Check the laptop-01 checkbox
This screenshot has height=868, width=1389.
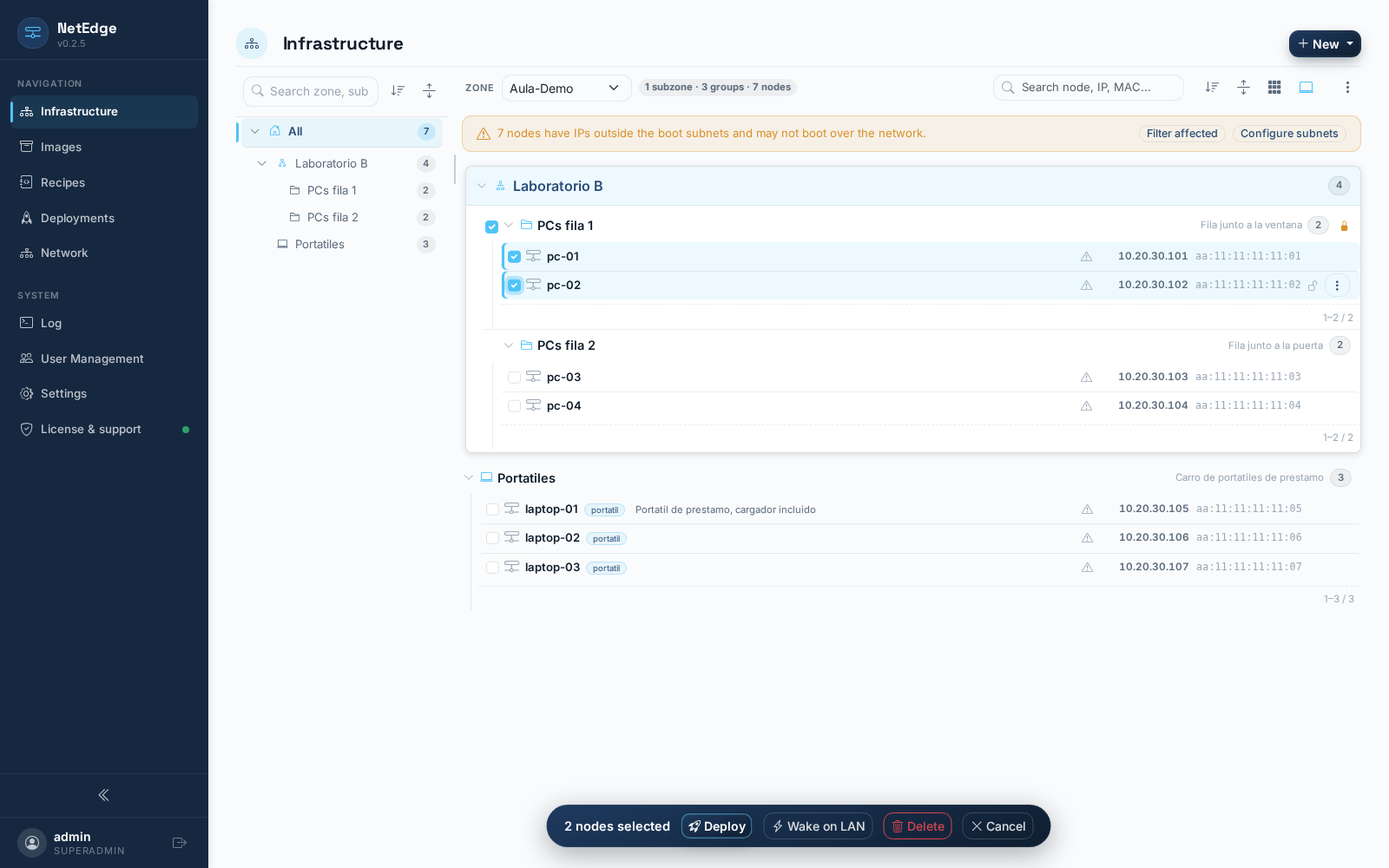point(492,510)
